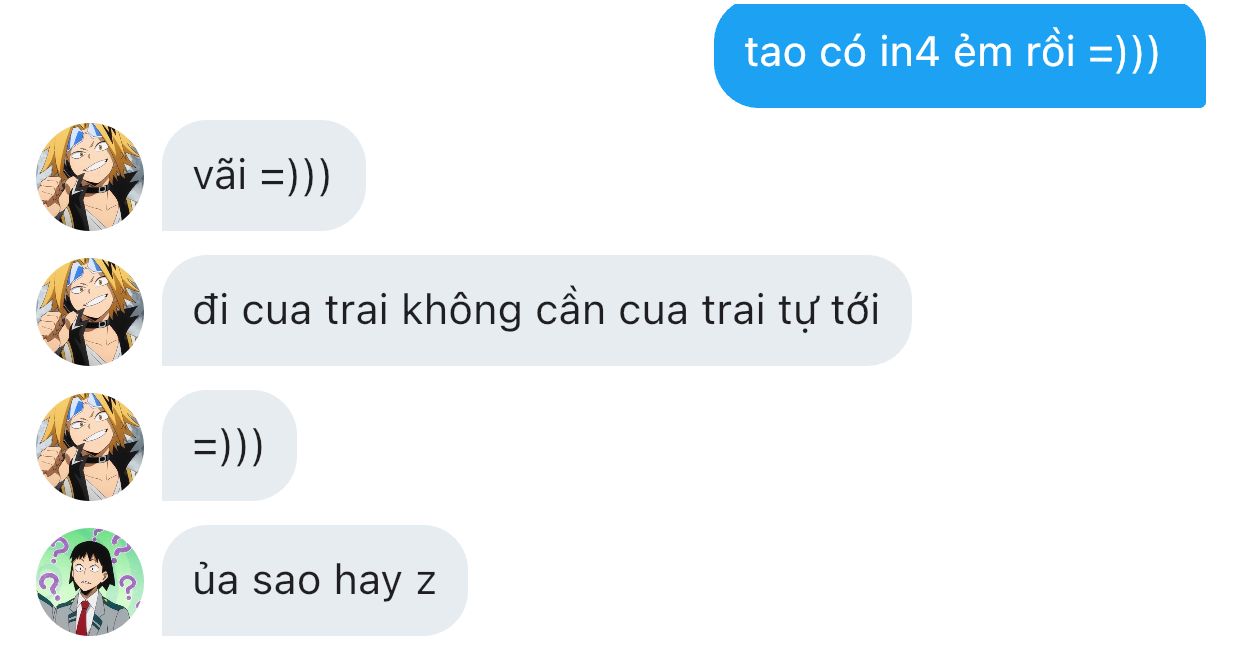Viewport: 1242px width, 645px height.
Task: Tap the avatar next to "đi cua trai" message
Action: pyautogui.click(x=90, y=312)
